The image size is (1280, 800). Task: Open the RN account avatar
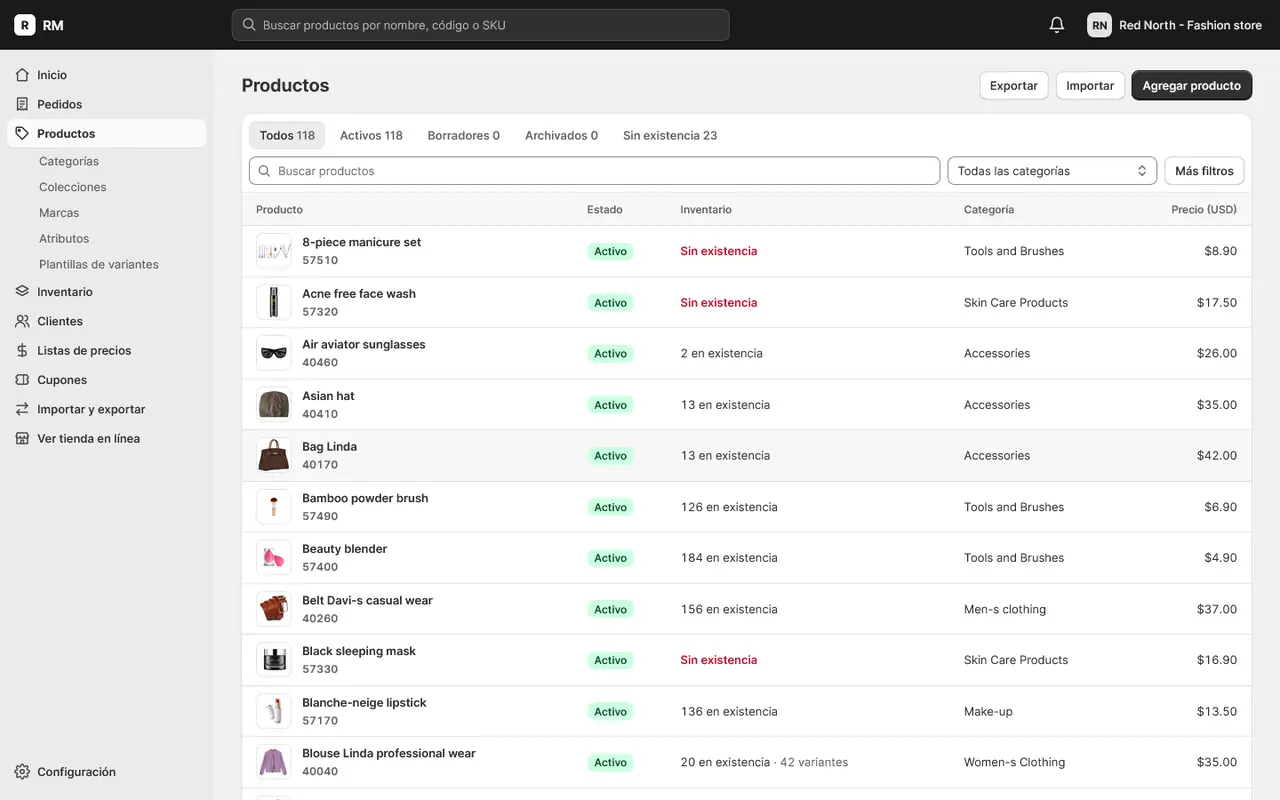click(1099, 25)
